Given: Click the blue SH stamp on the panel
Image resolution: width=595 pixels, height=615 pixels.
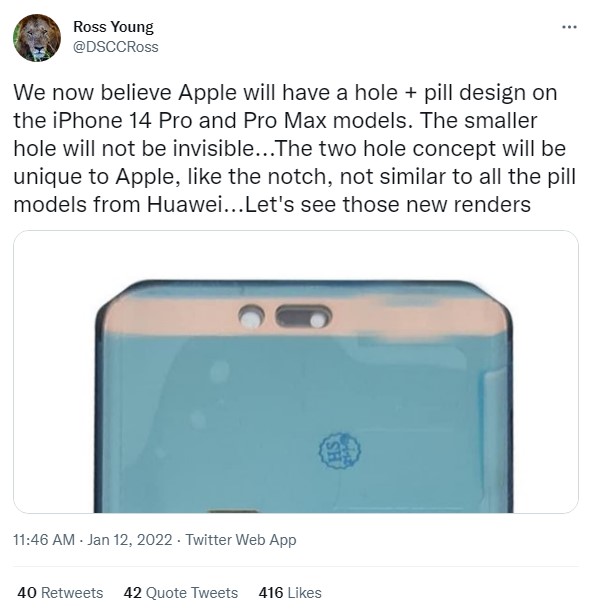Looking at the screenshot, I should pos(339,450).
